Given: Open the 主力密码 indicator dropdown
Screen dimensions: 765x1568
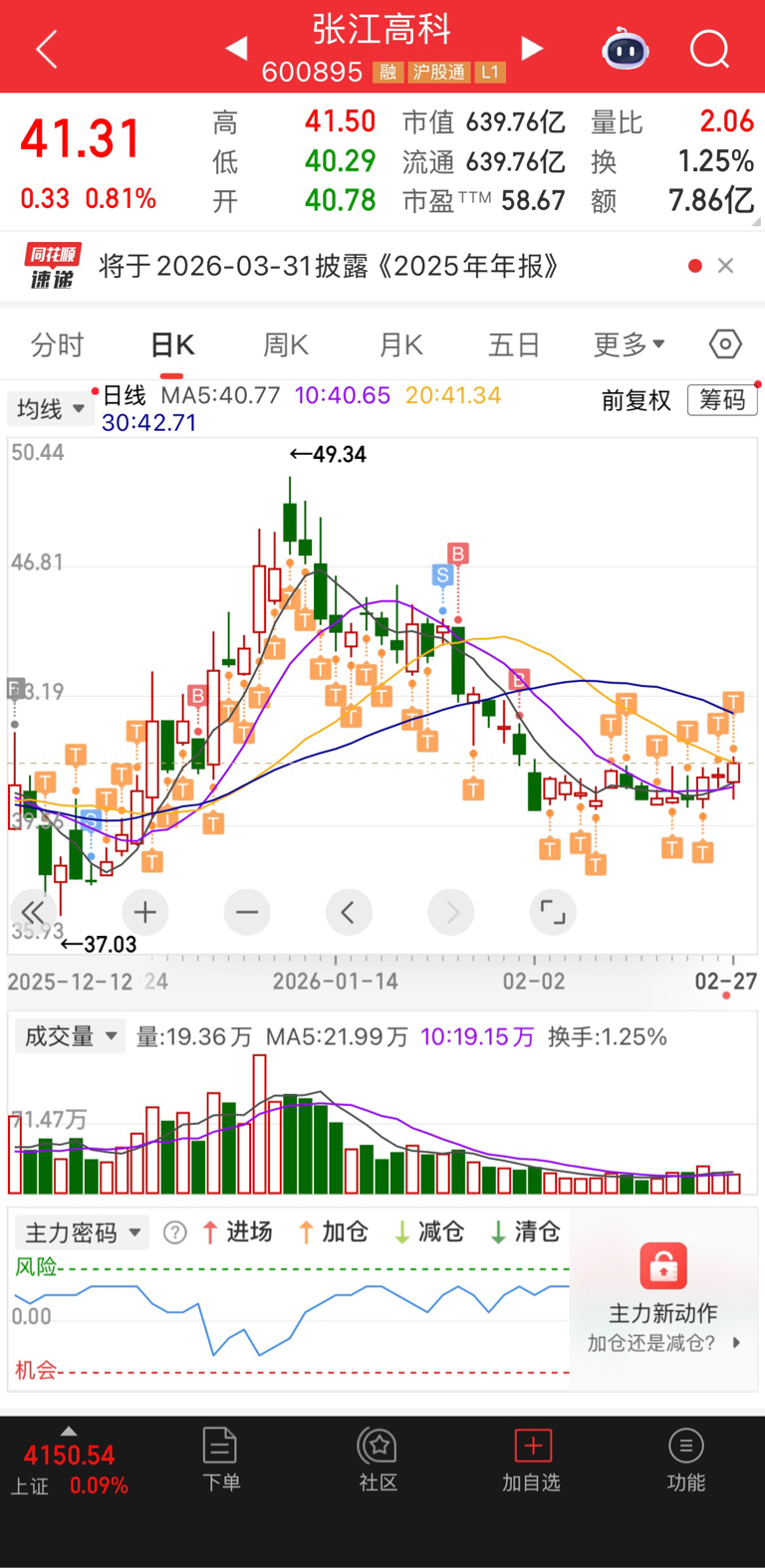Looking at the screenshot, I should point(82,1232).
